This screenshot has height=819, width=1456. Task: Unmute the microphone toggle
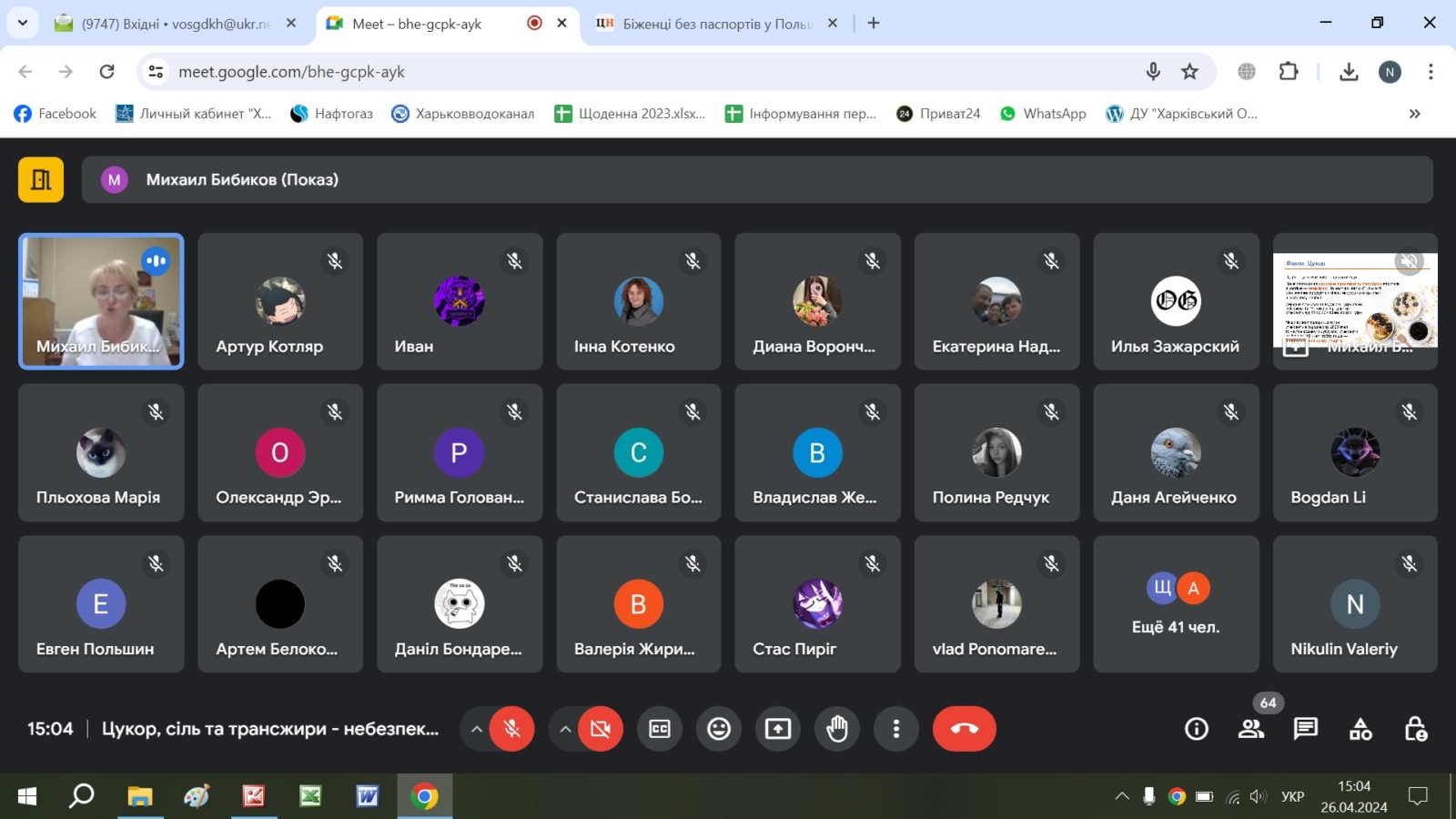[x=511, y=729]
